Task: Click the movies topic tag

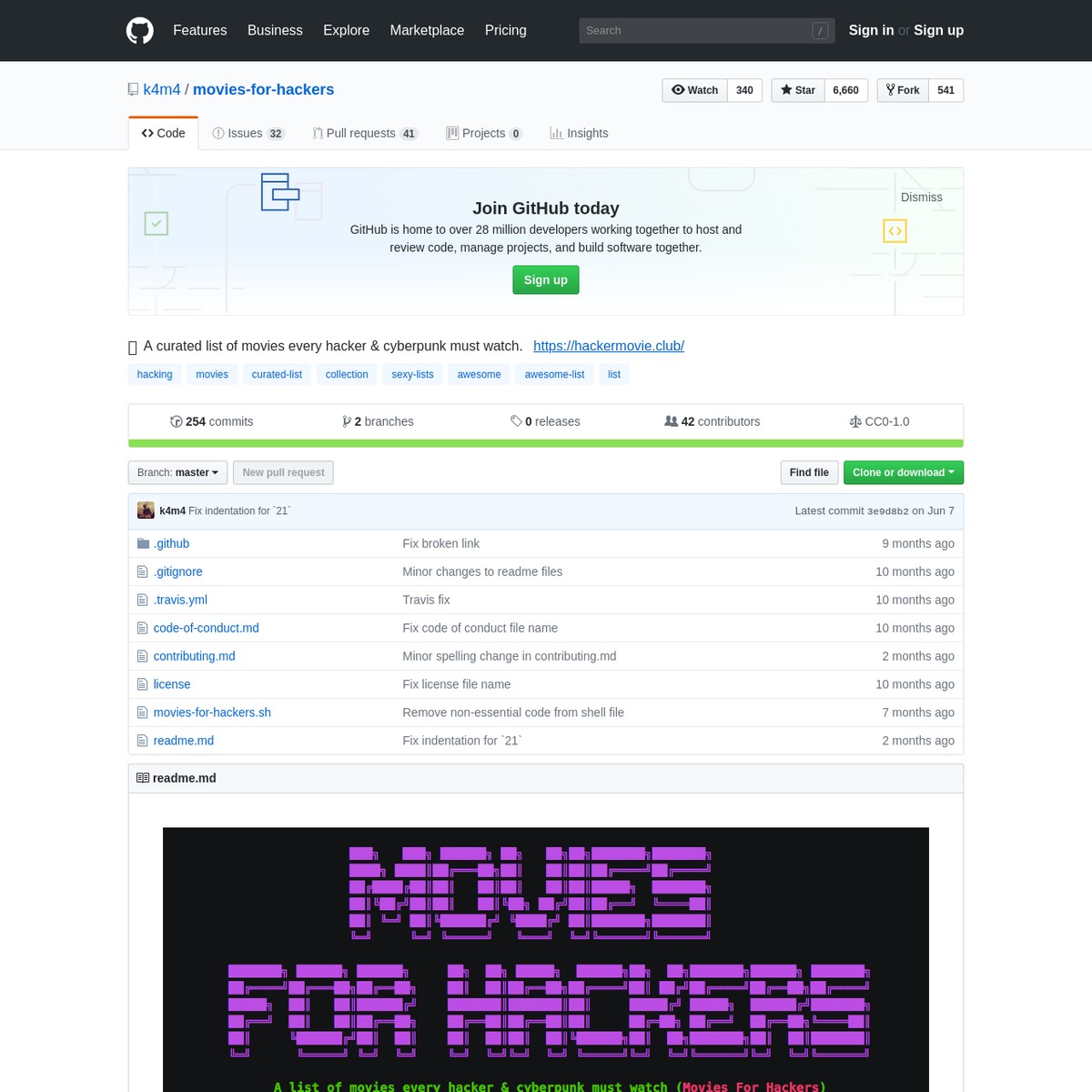Action: coord(212,374)
